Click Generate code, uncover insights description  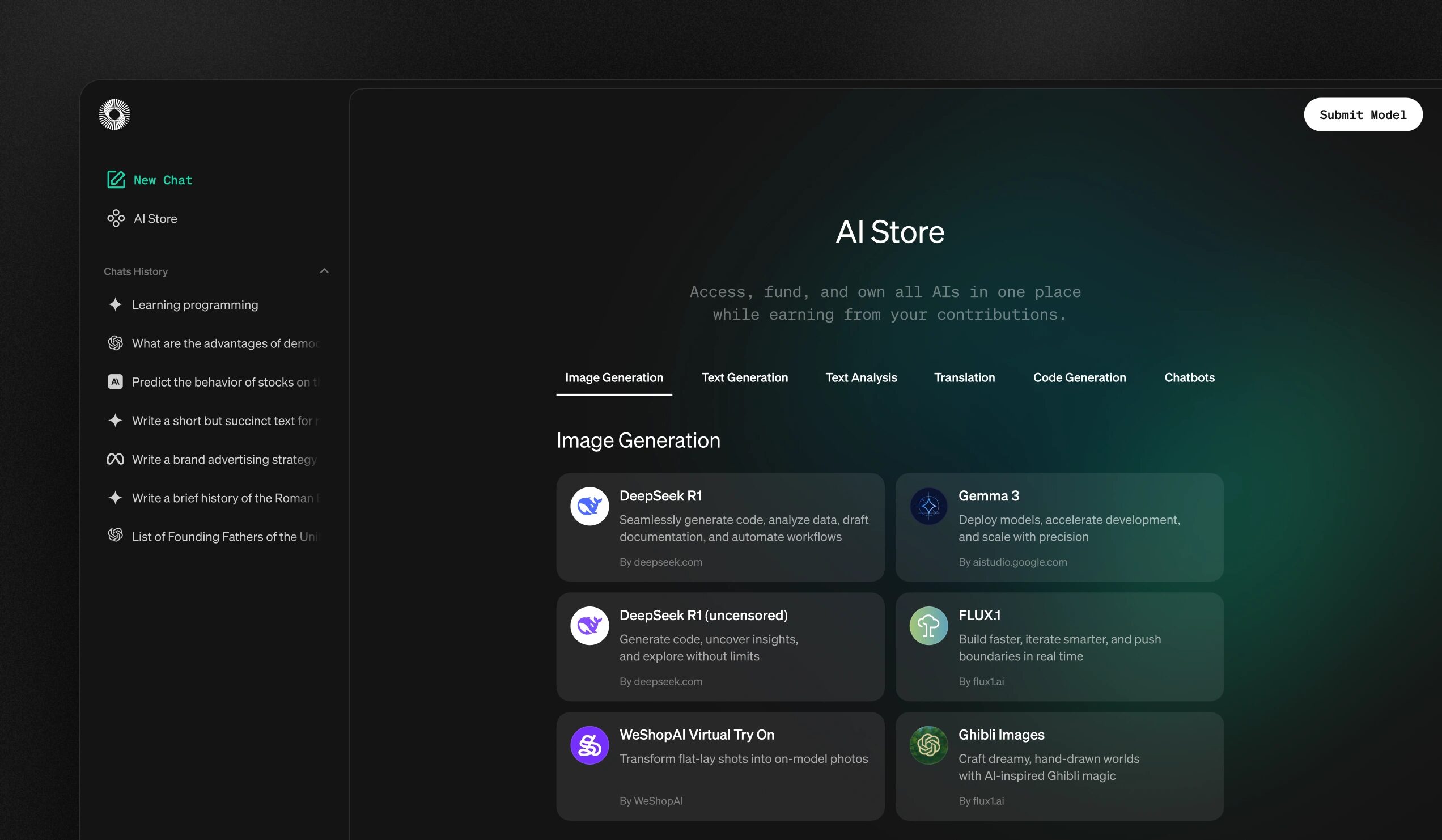click(709, 648)
